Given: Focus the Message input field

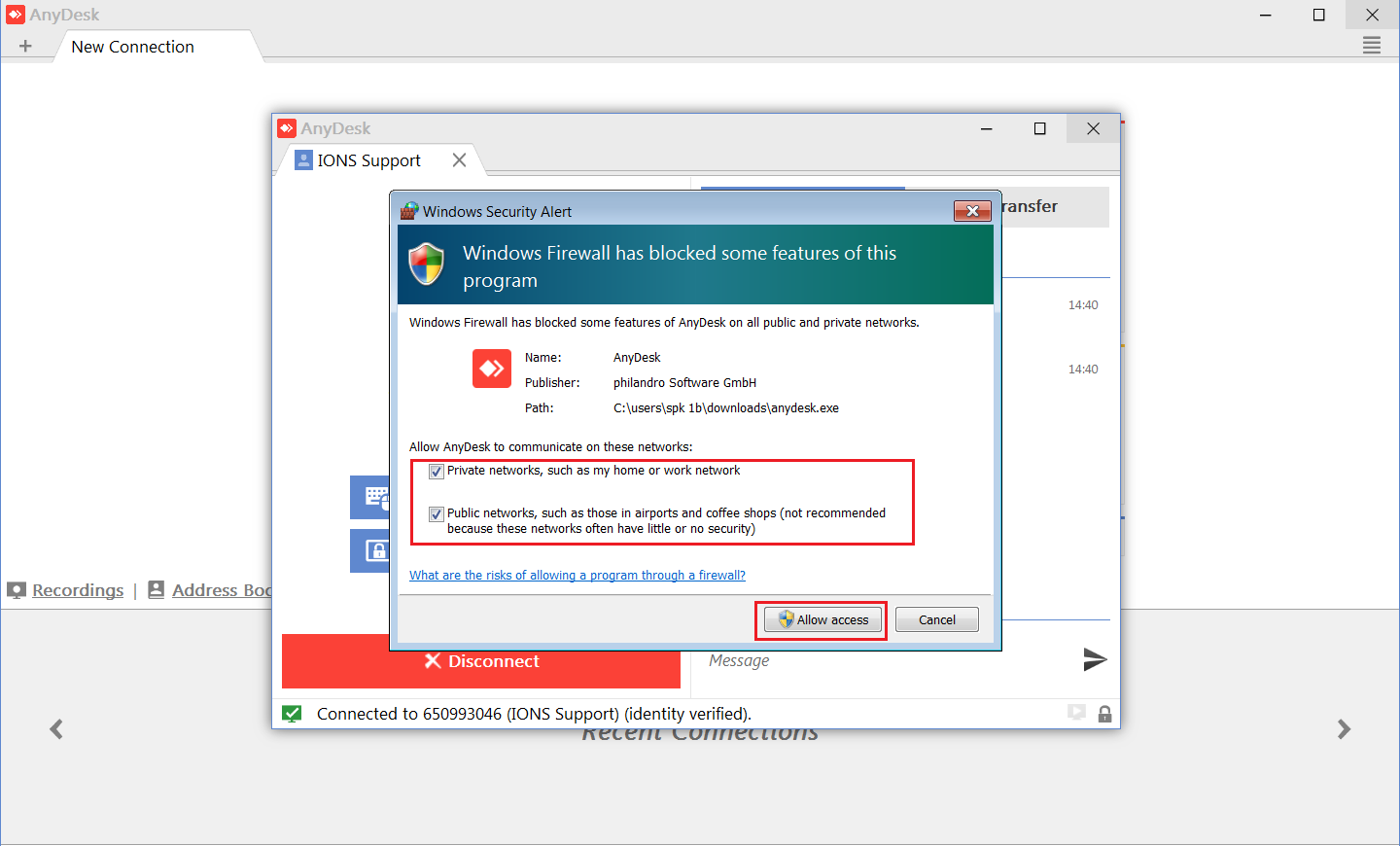Looking at the screenshot, I should pyautogui.click(x=885, y=660).
